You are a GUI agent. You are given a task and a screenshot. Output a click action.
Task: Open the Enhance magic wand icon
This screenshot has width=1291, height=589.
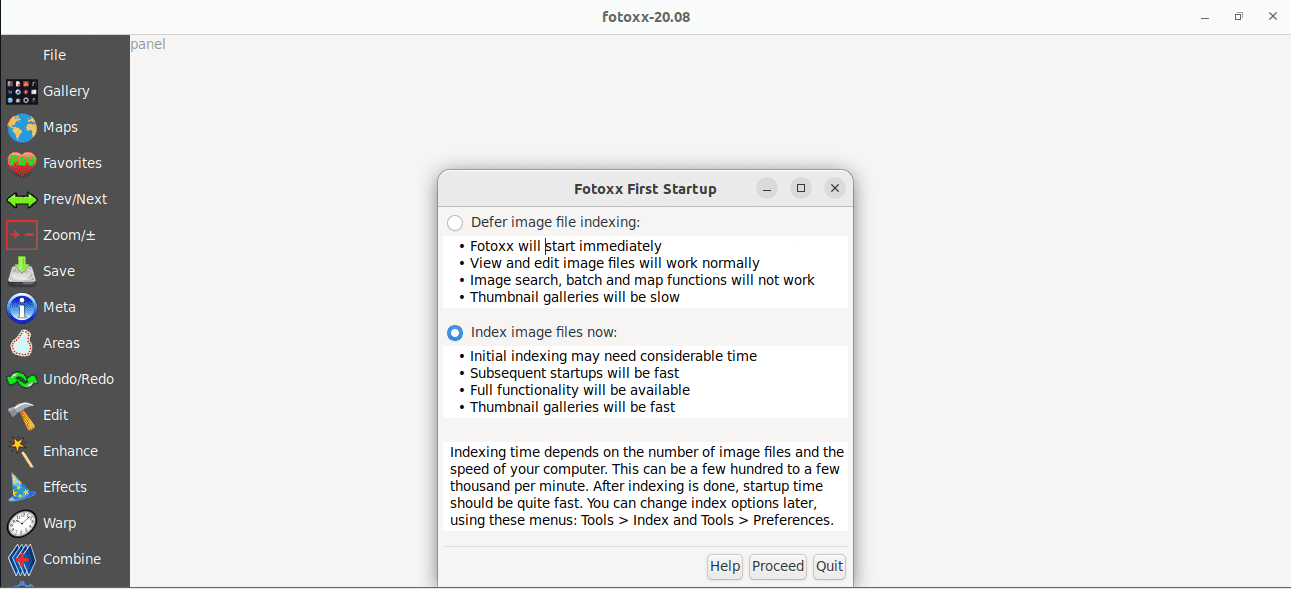tap(22, 451)
